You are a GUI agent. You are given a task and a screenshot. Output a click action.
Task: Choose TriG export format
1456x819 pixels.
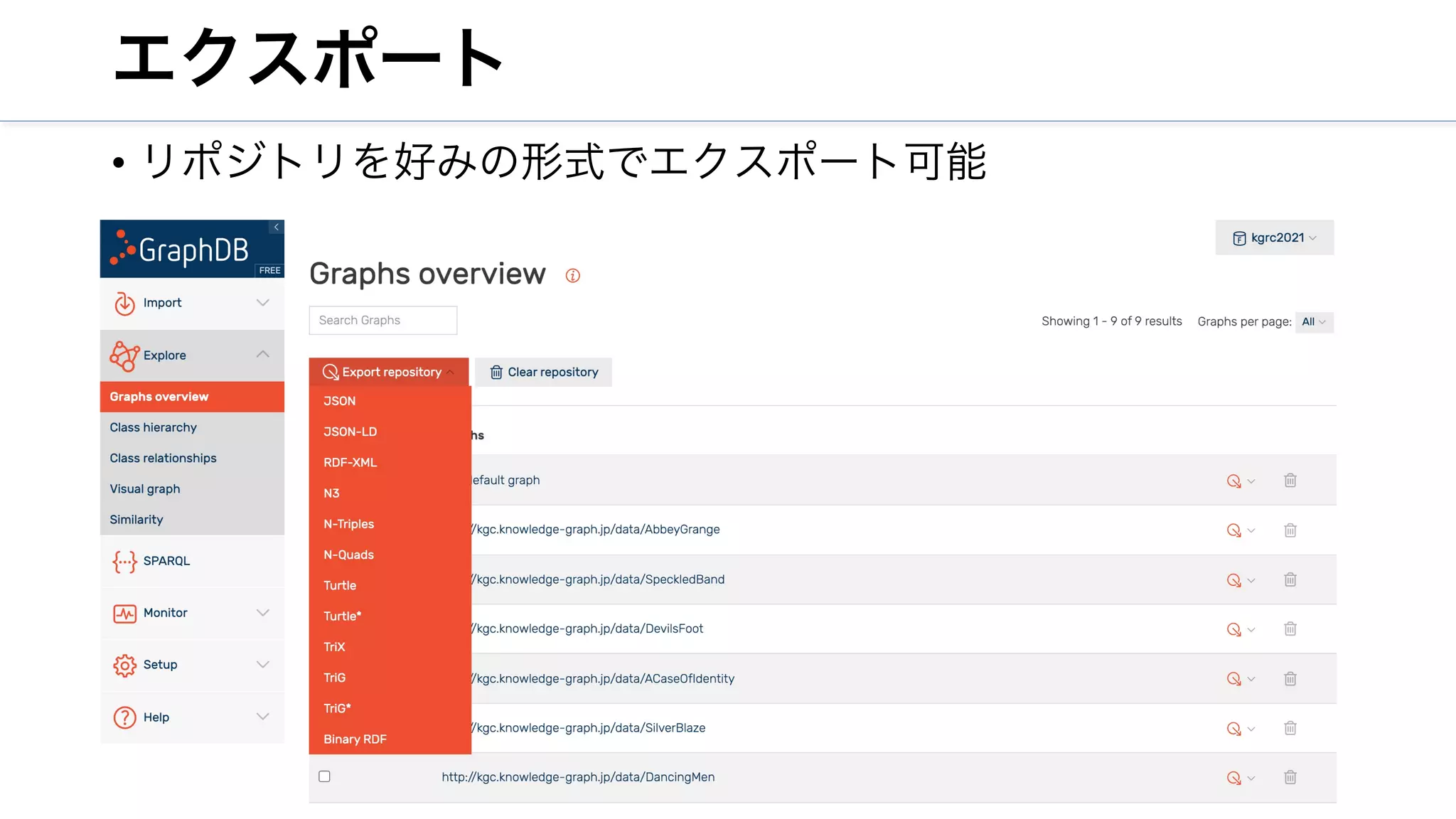(390, 678)
